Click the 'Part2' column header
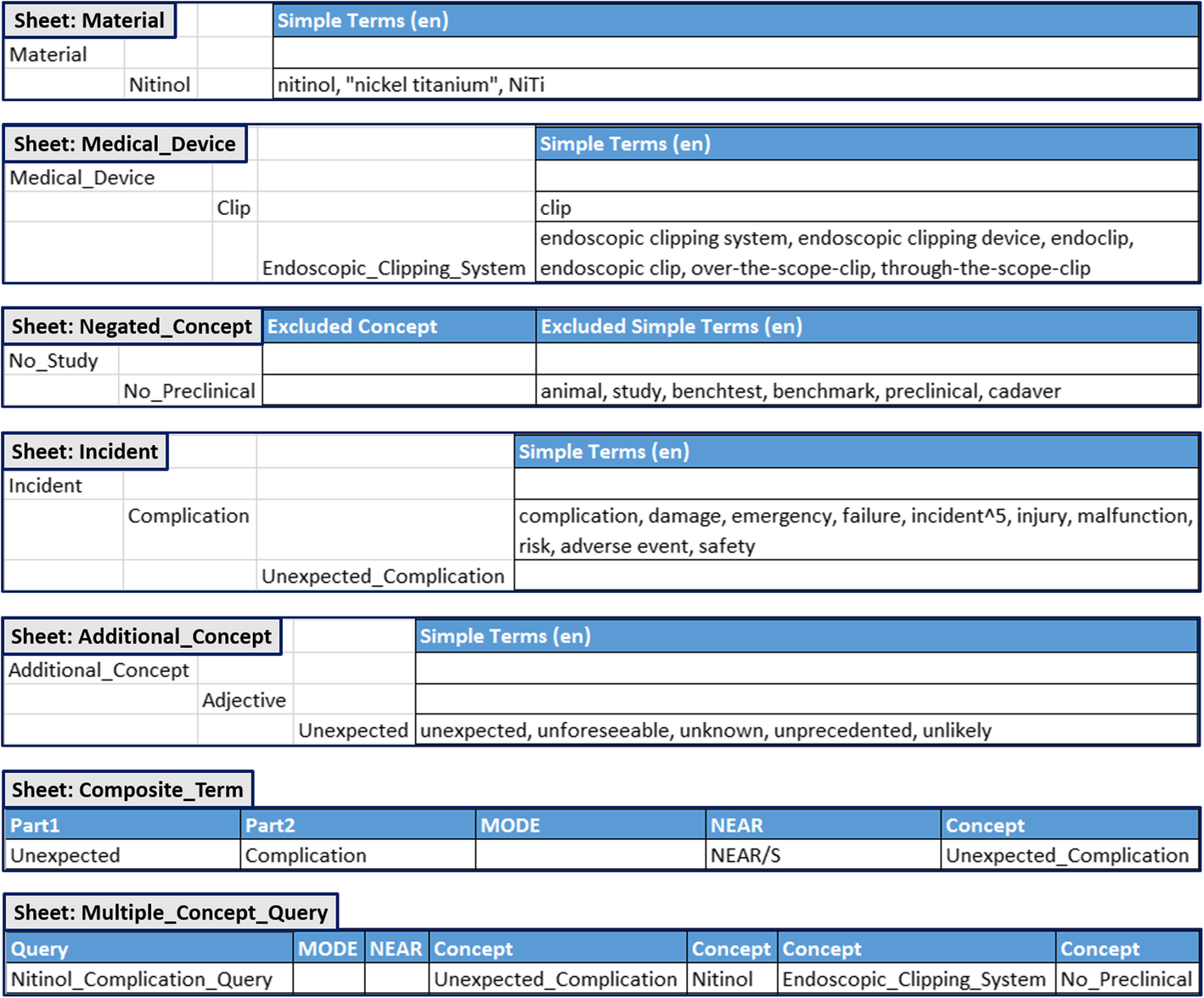The height and width of the screenshot is (998, 1204). click(x=357, y=825)
